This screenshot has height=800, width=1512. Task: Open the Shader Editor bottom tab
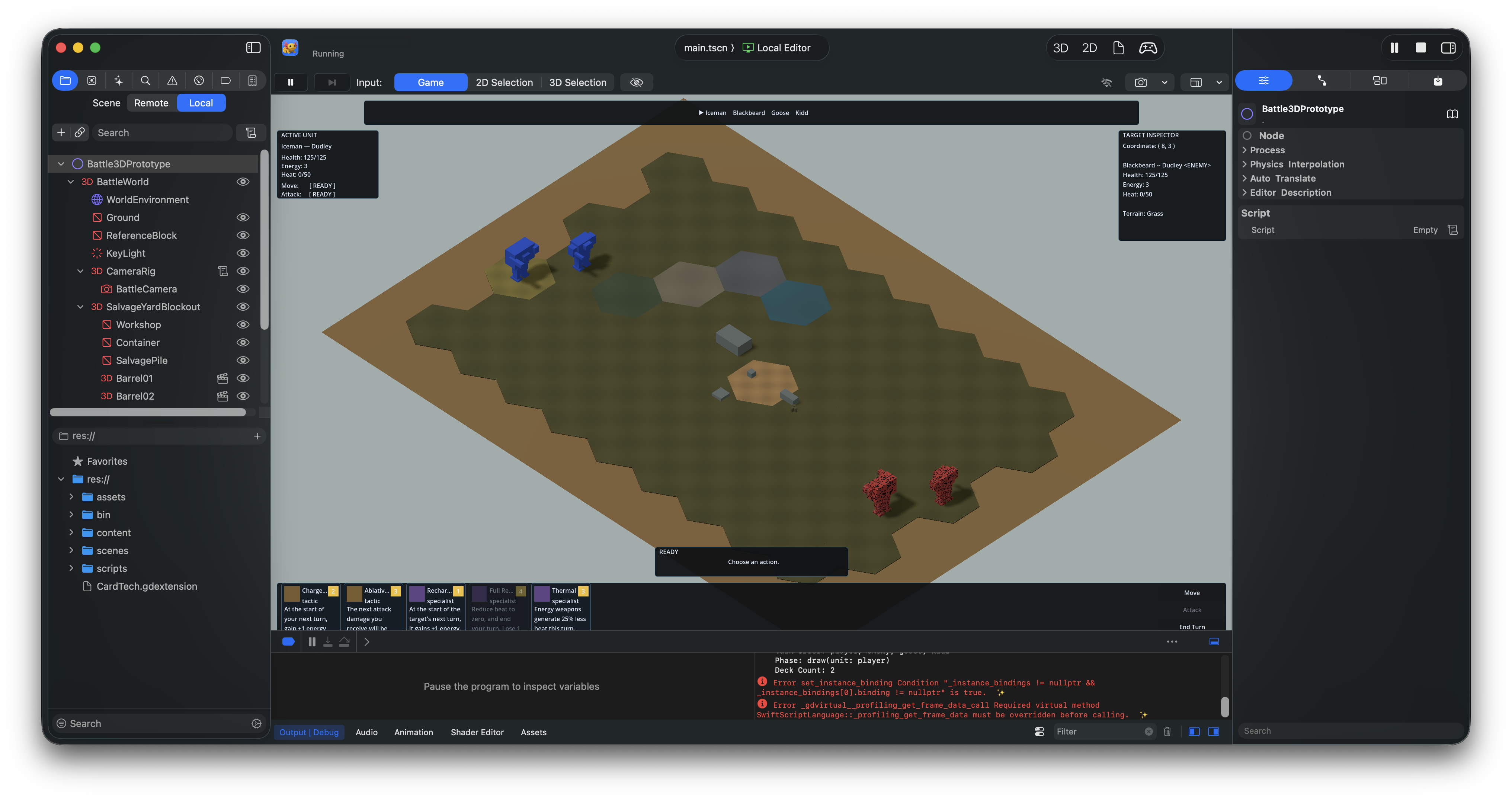point(477,733)
